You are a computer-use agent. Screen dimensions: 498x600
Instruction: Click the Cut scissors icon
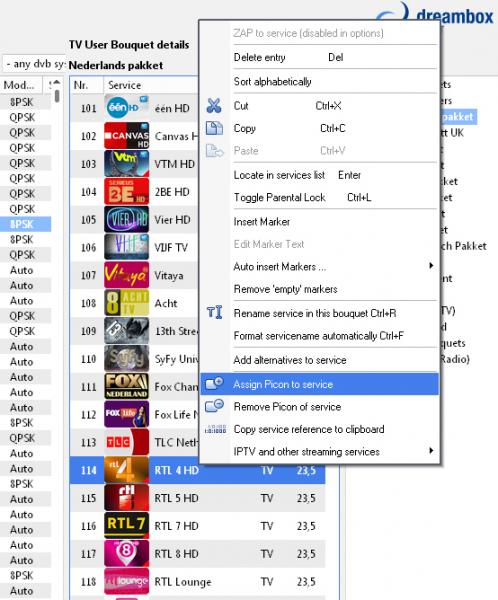pos(214,106)
